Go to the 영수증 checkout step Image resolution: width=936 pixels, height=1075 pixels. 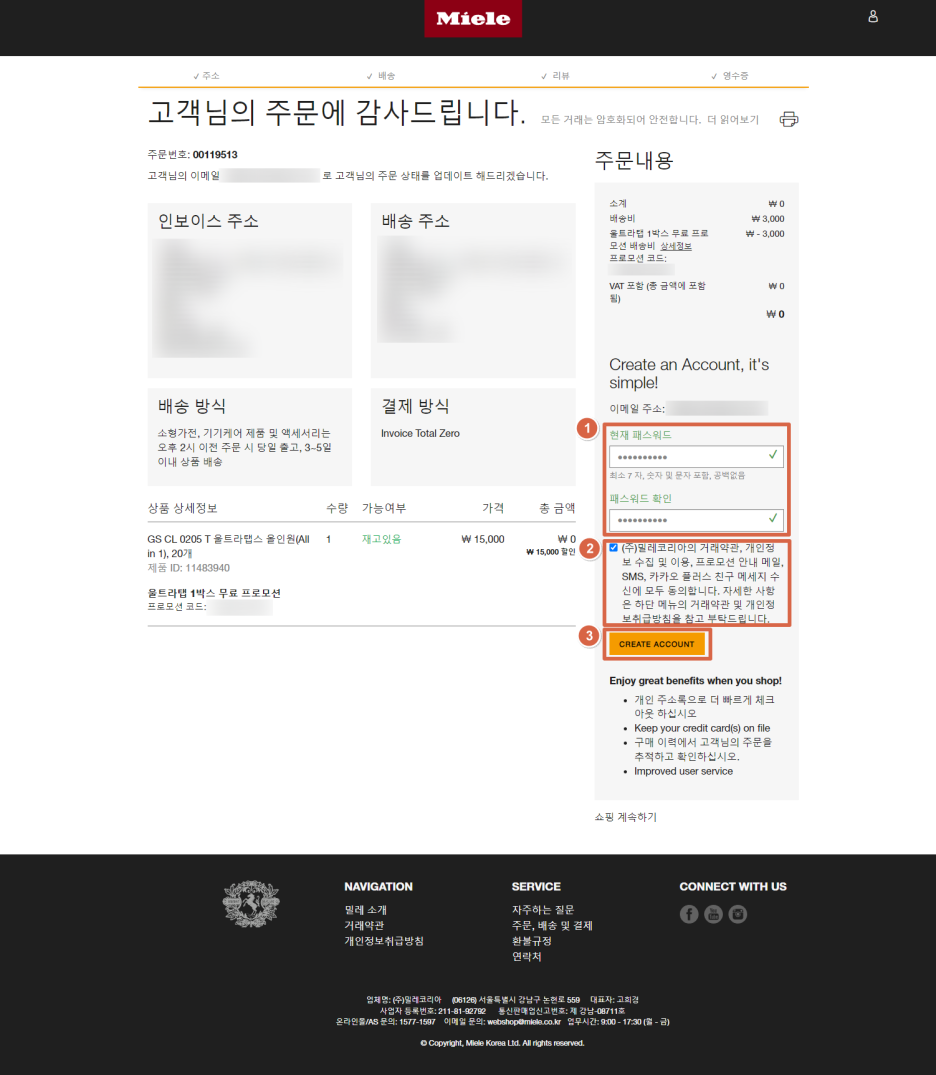pyautogui.click(x=730, y=76)
